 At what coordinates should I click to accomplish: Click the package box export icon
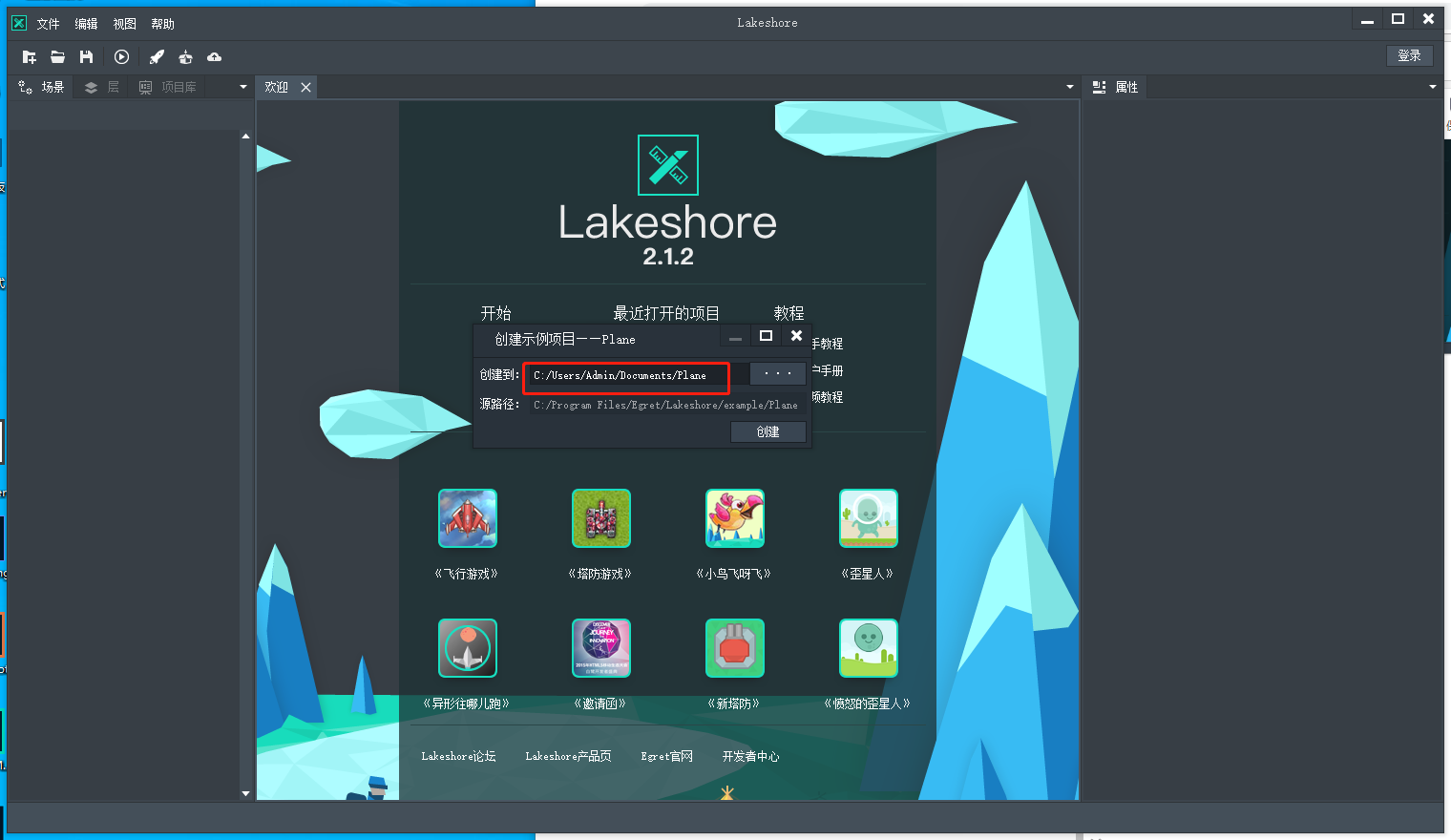coord(185,57)
